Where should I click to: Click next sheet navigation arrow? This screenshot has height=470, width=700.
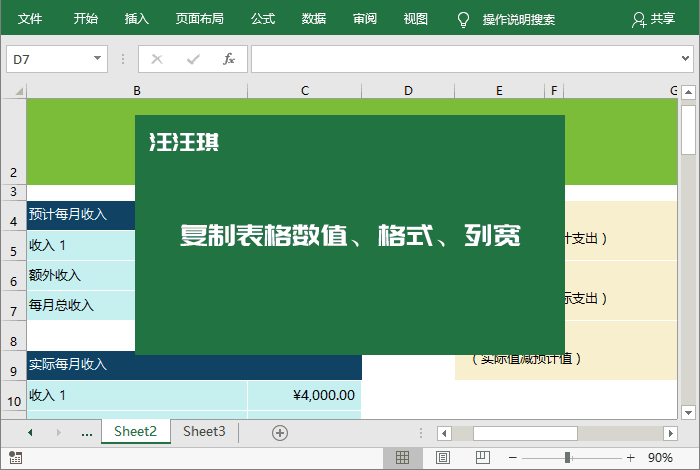[x=58, y=433]
